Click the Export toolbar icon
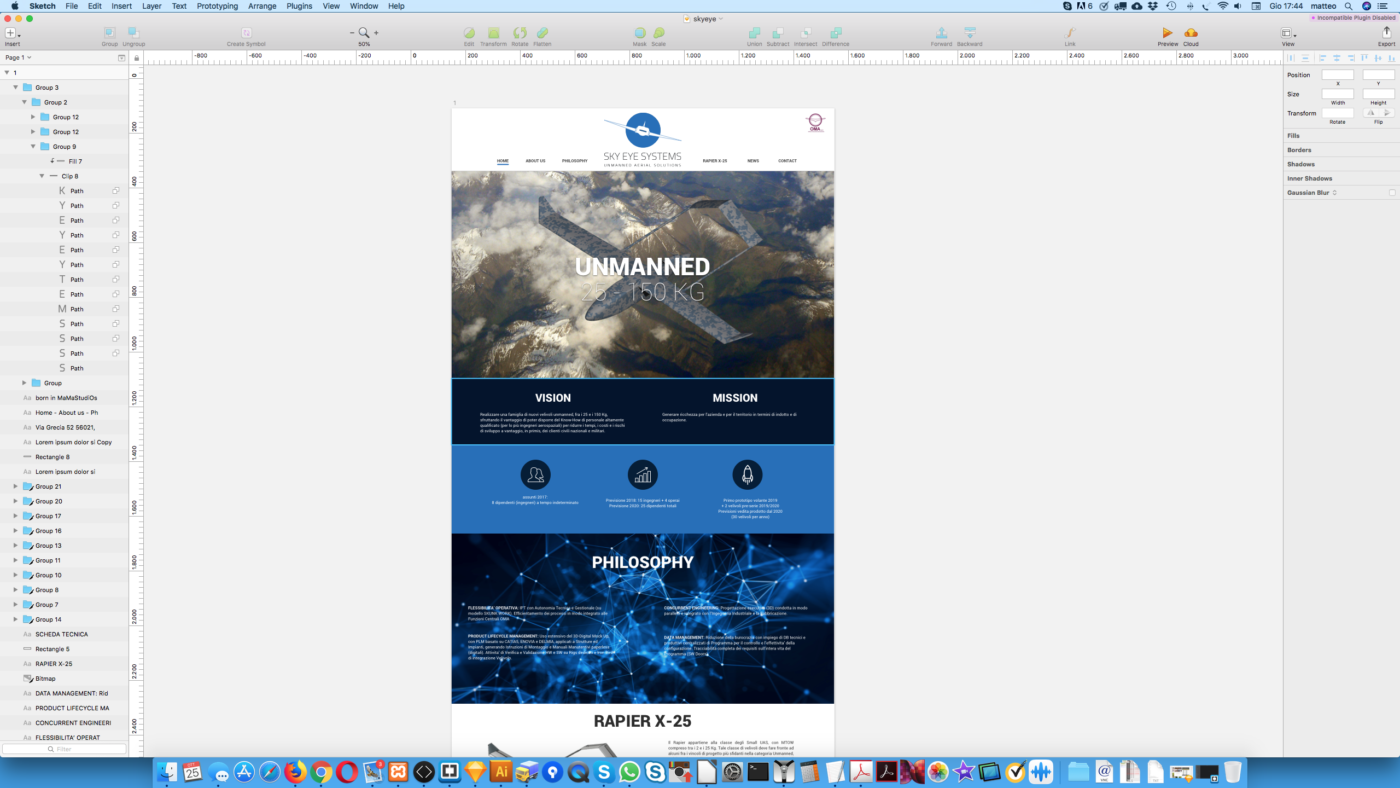 tap(1386, 33)
